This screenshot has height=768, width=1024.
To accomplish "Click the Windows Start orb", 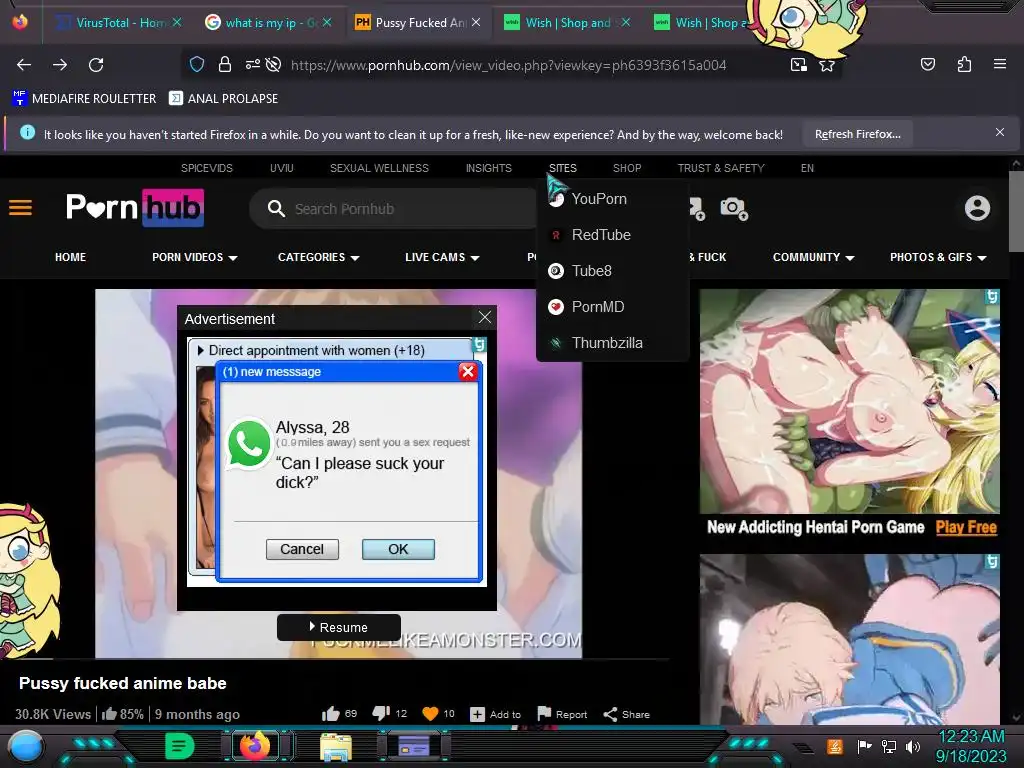I will tap(25, 747).
